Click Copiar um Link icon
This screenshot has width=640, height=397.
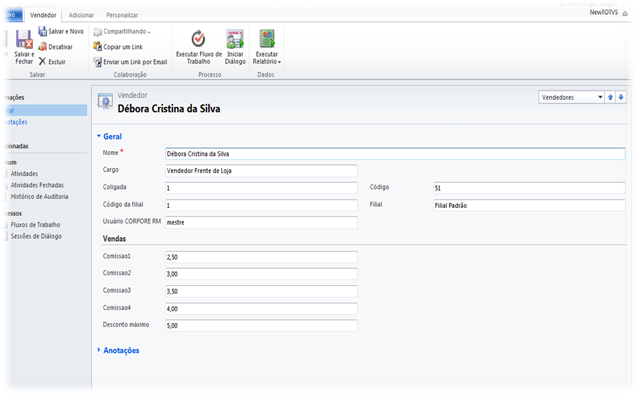click(x=98, y=47)
